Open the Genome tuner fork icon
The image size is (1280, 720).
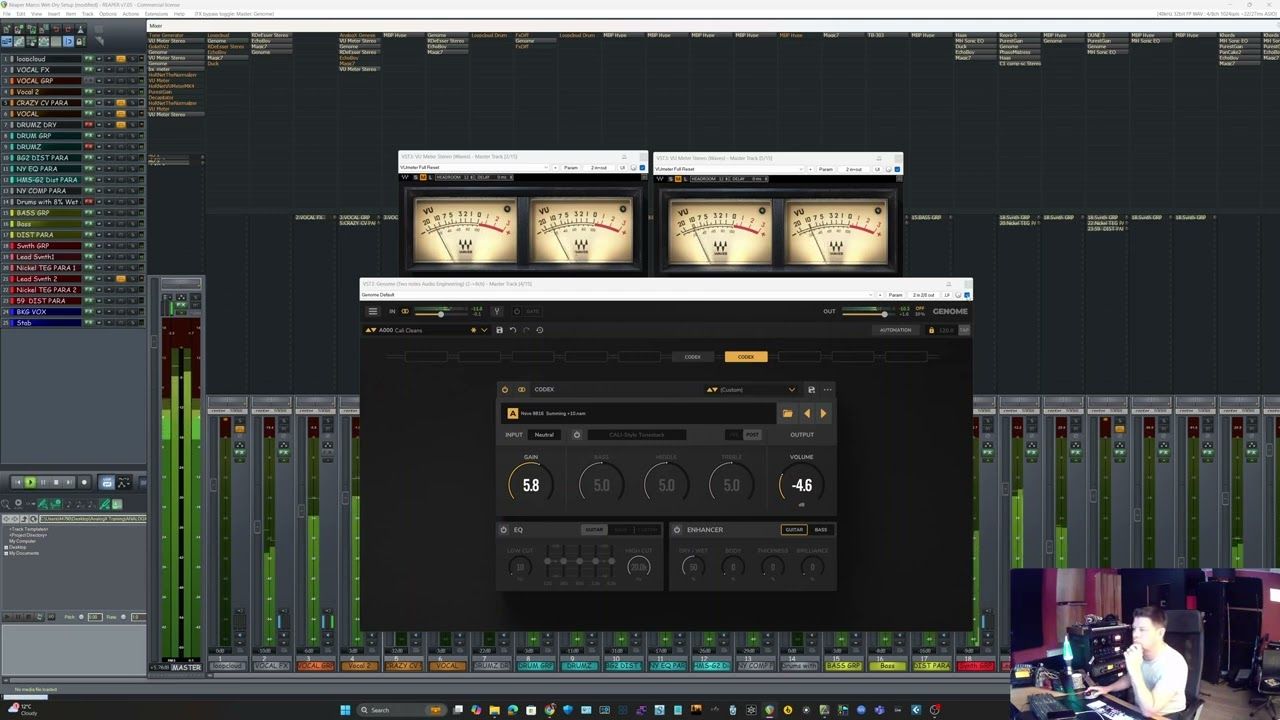[x=497, y=311]
